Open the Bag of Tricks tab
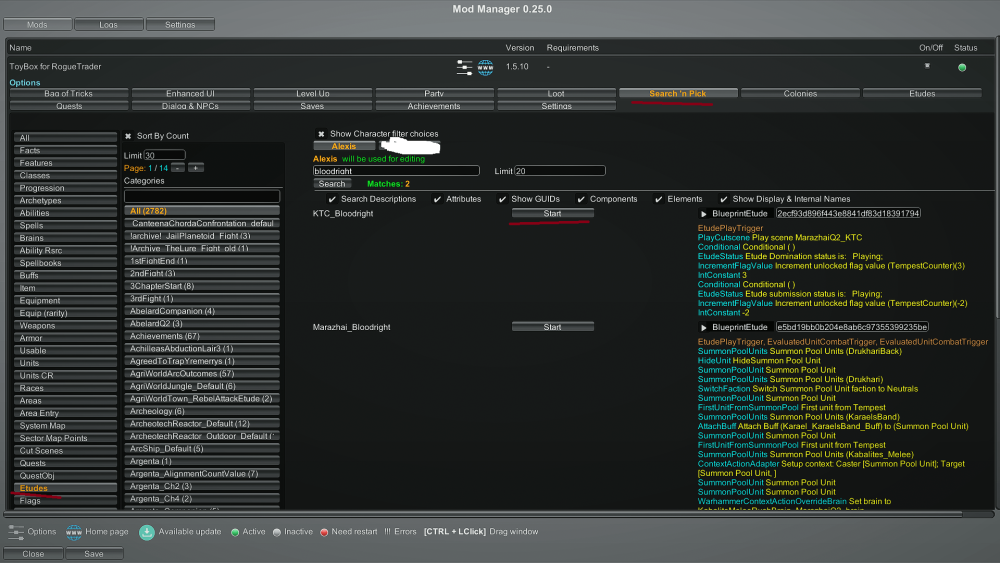The image size is (1000, 563). 69,94
